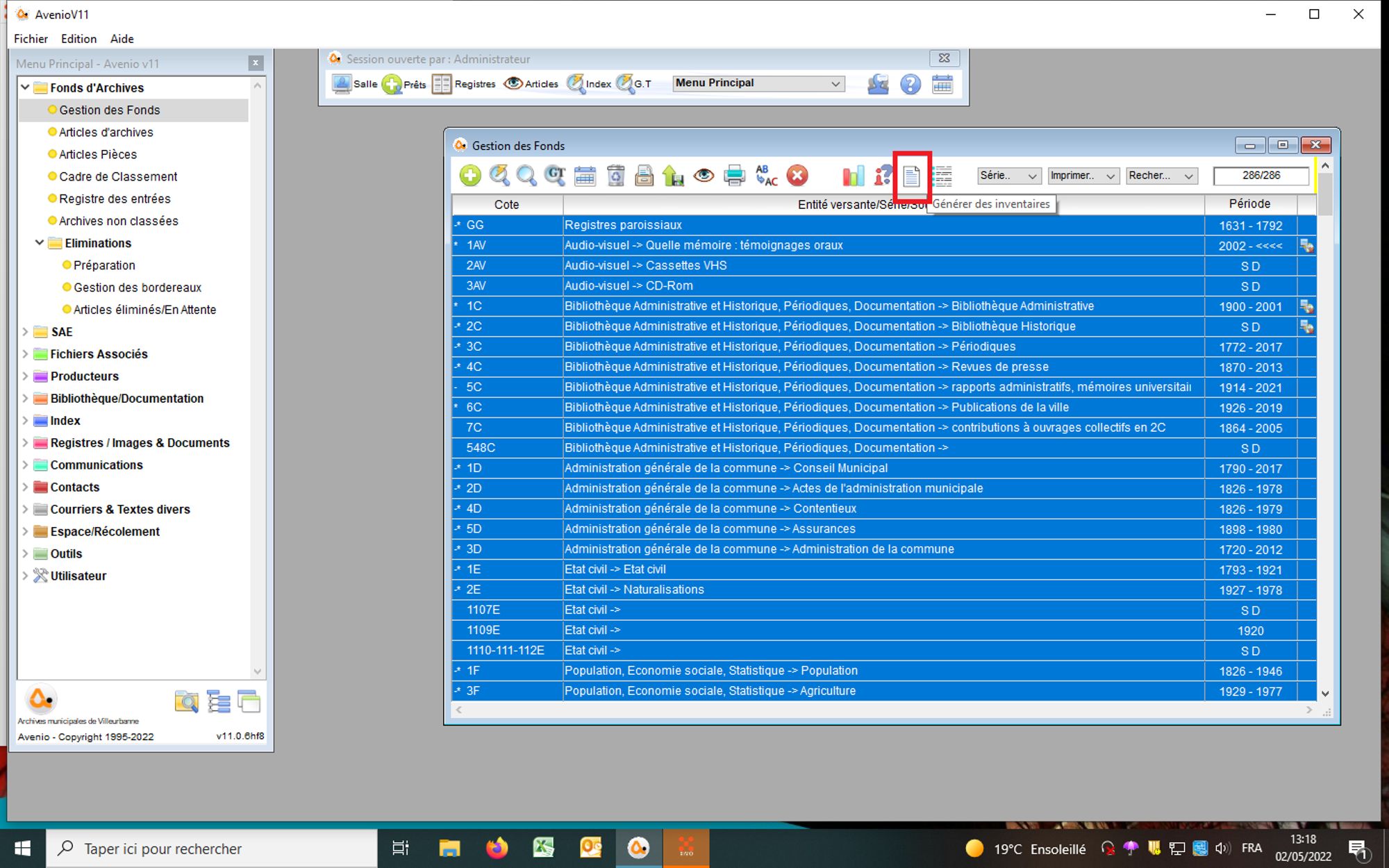
Task: Click the blue help question mark icon
Action: coord(910,84)
